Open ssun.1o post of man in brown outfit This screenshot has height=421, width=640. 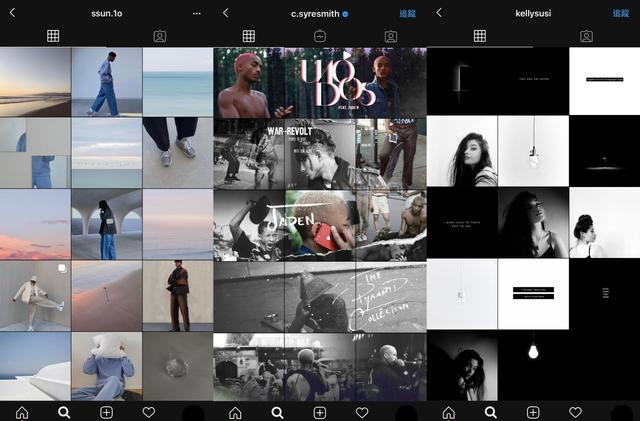(178, 295)
